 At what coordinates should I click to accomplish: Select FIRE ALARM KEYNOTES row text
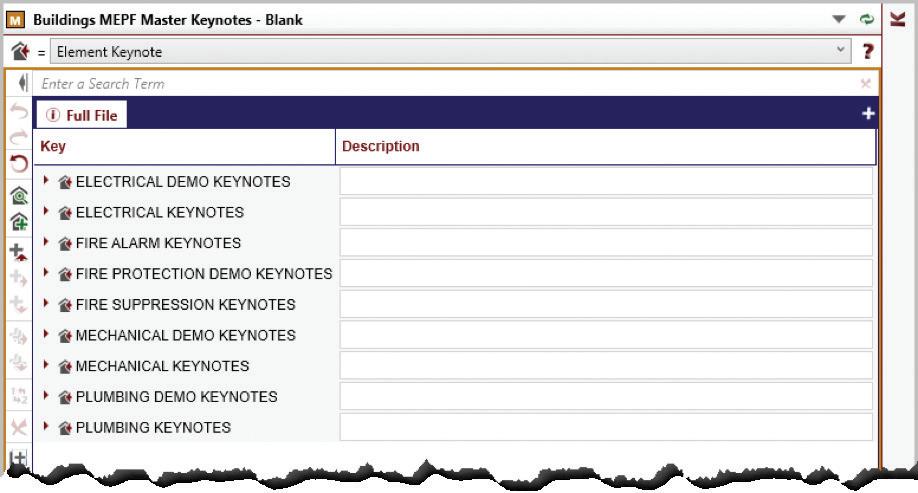pyautogui.click(x=158, y=243)
